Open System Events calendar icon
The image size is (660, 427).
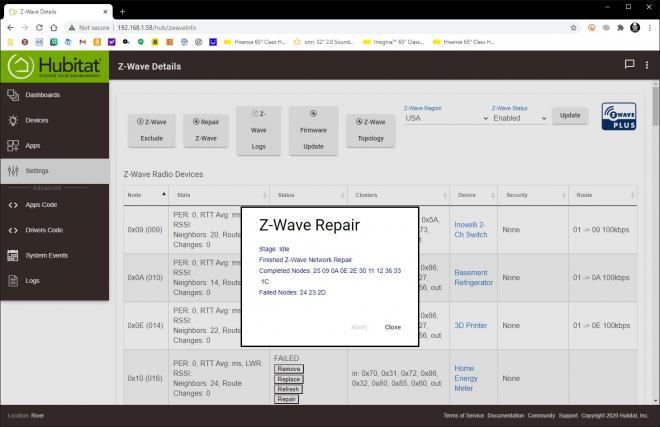[x=13, y=255]
